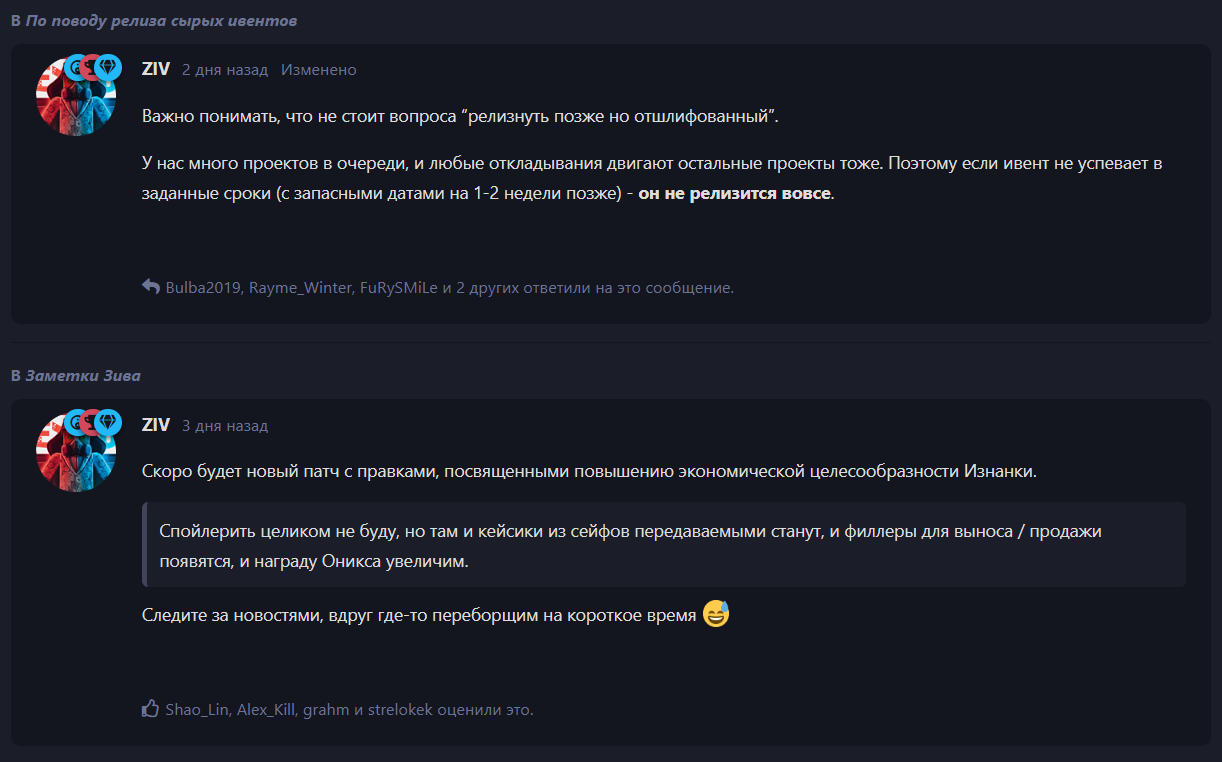Viewport: 1222px width, 762px height.
Task: Show the edit history via 'Изменено'
Action: 319,70
